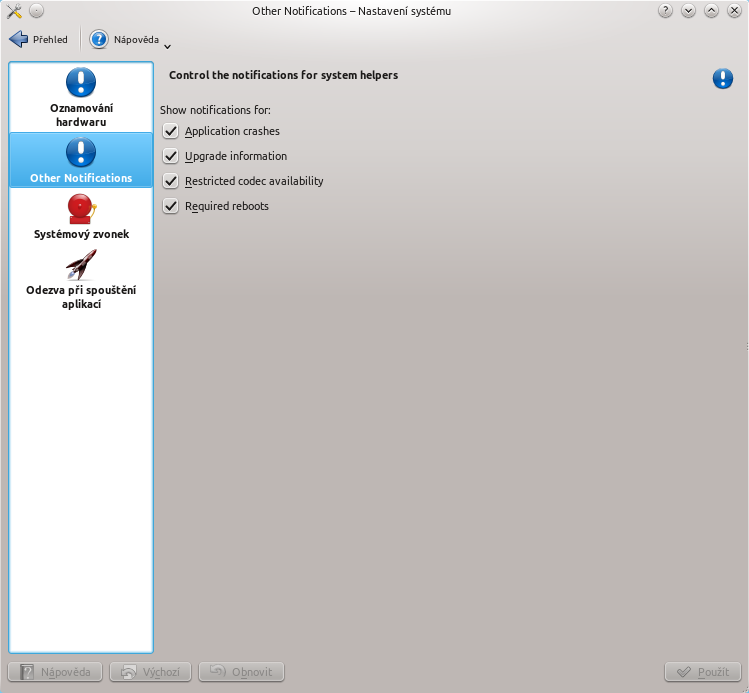Click the round pin button in title bar
The width and height of the screenshot is (749, 693).
(x=36, y=11)
